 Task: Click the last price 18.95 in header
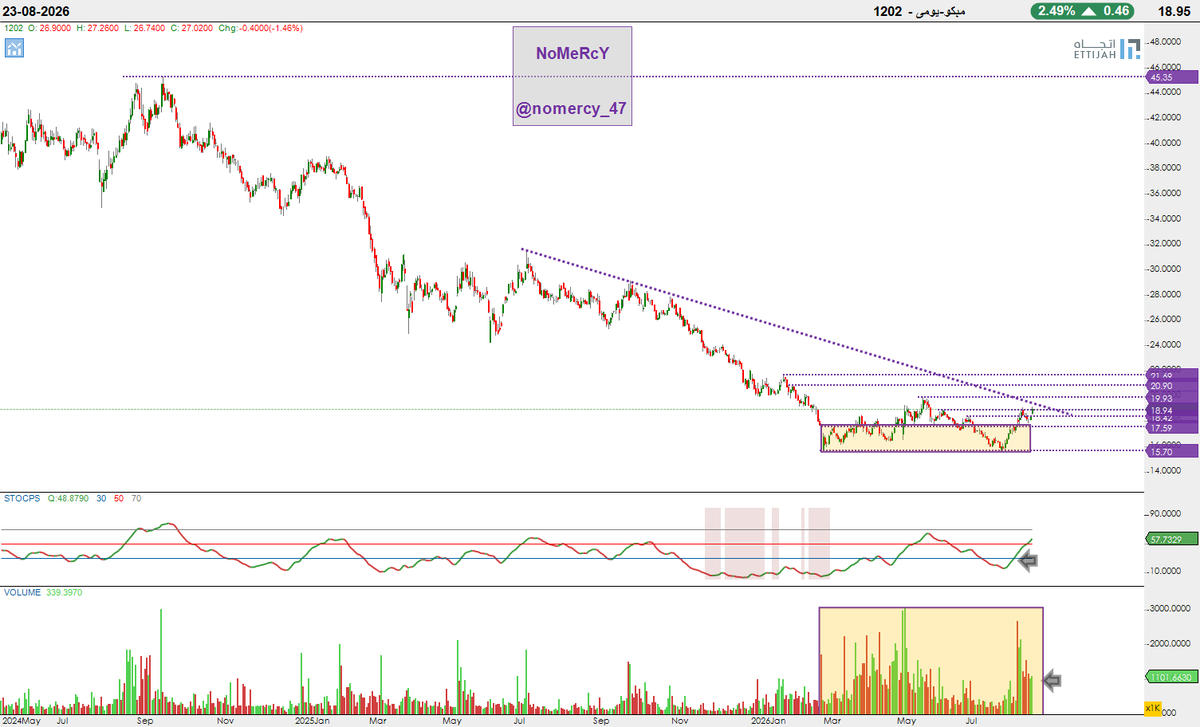(1173, 11)
